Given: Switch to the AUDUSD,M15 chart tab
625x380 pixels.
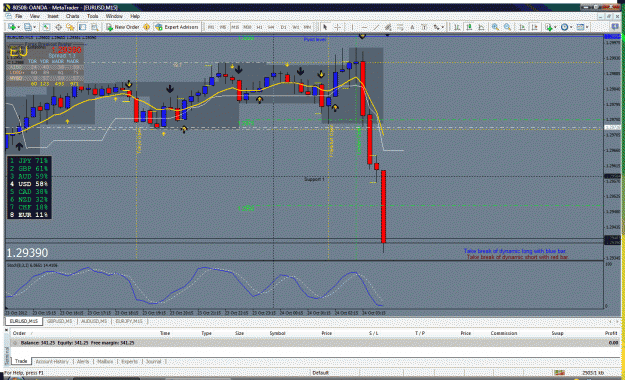Looking at the screenshot, I should click(x=94, y=321).
